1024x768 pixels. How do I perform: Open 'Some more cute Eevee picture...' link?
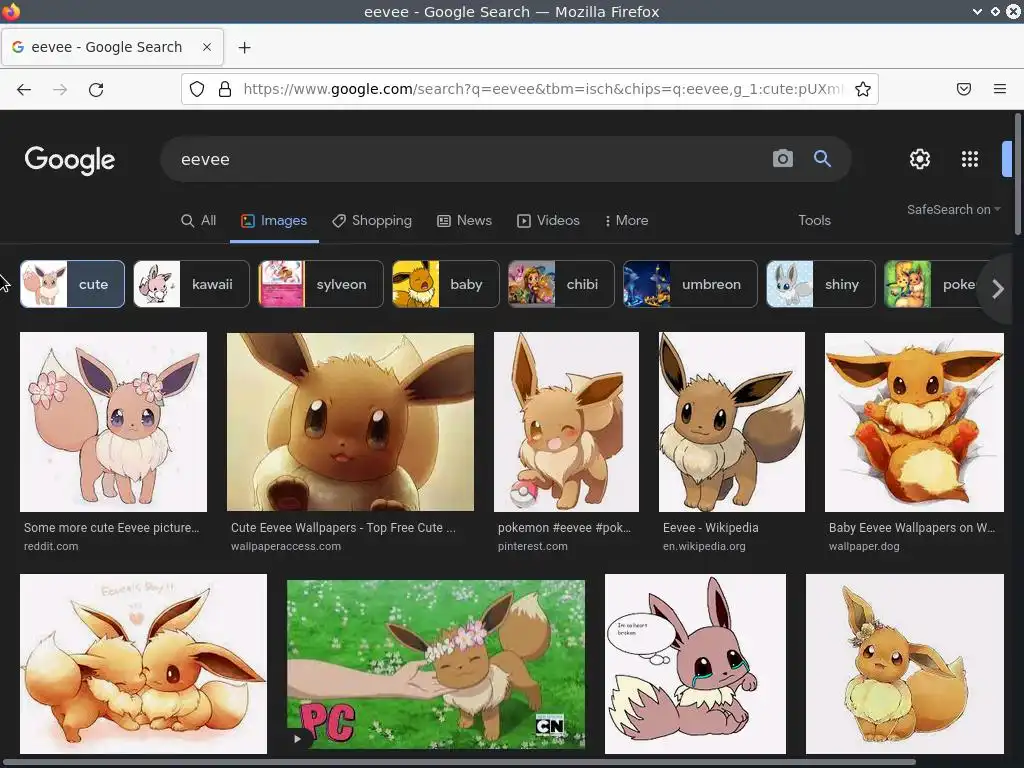112,528
